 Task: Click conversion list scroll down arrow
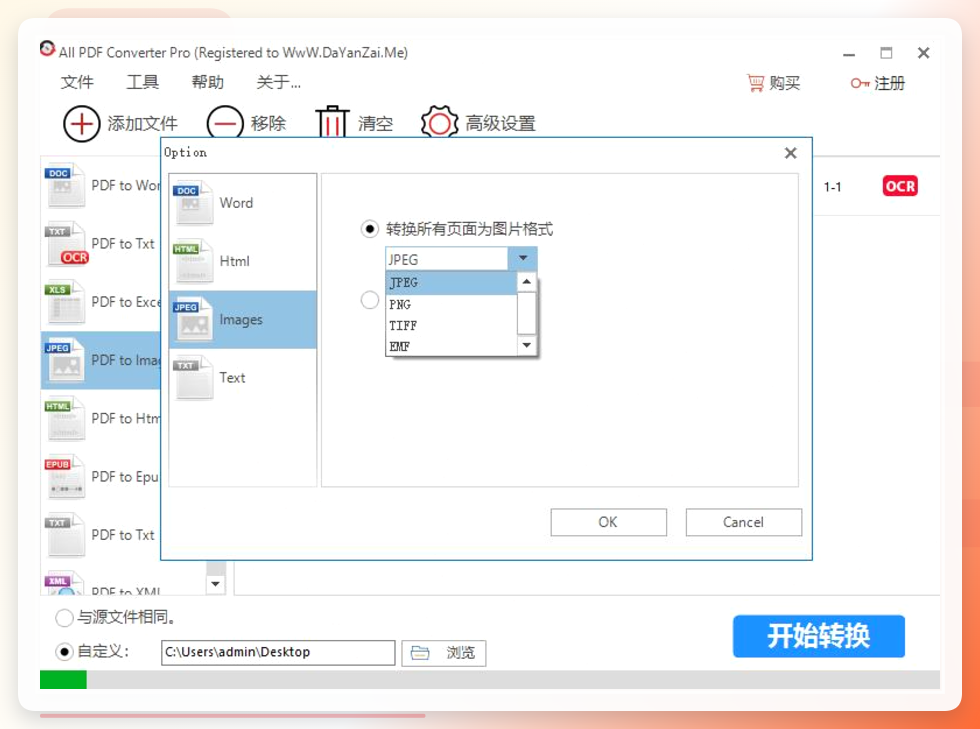(216, 584)
